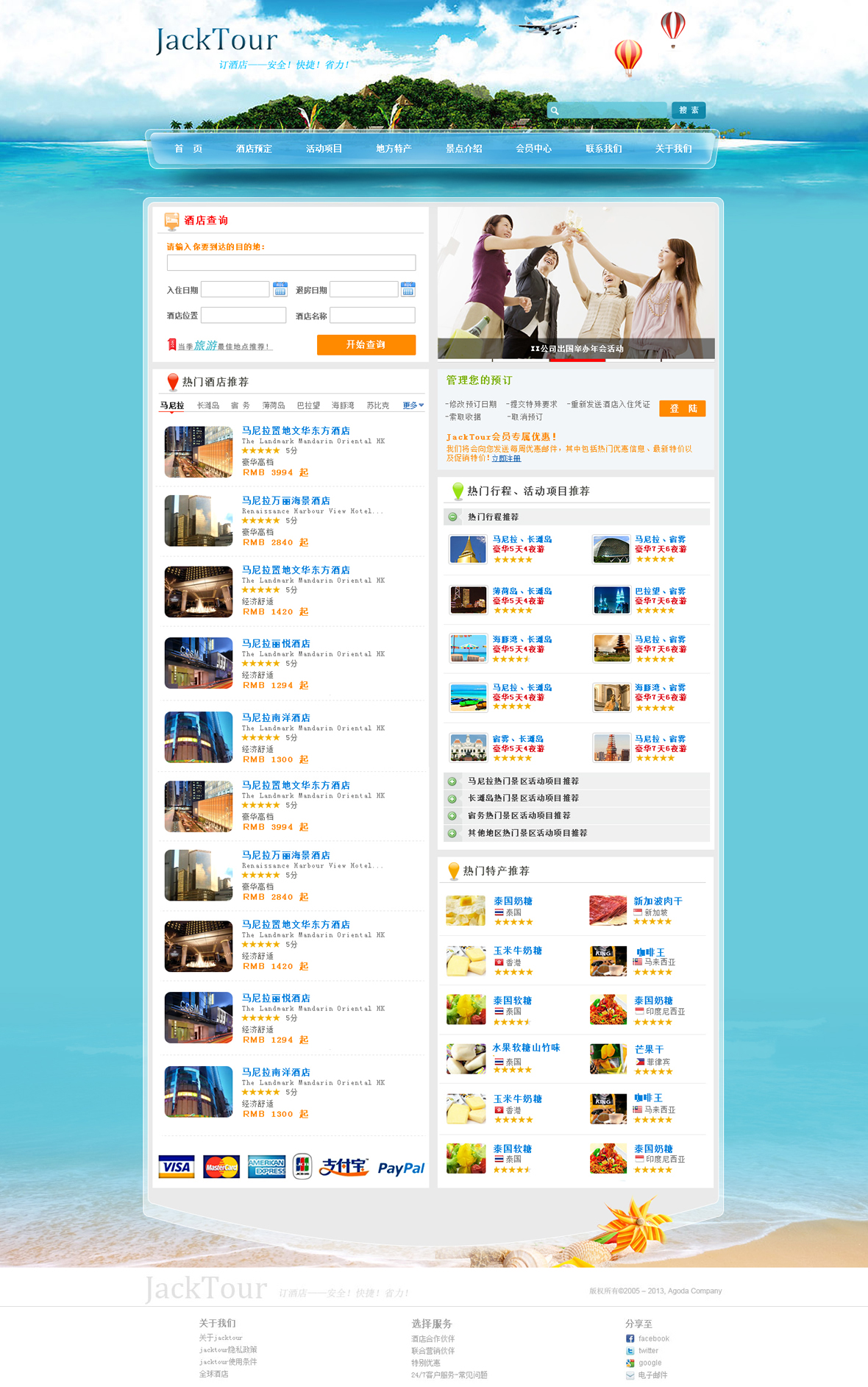
Task: Click the 电子邮件 envelope icon in footer
Action: click(x=630, y=1375)
